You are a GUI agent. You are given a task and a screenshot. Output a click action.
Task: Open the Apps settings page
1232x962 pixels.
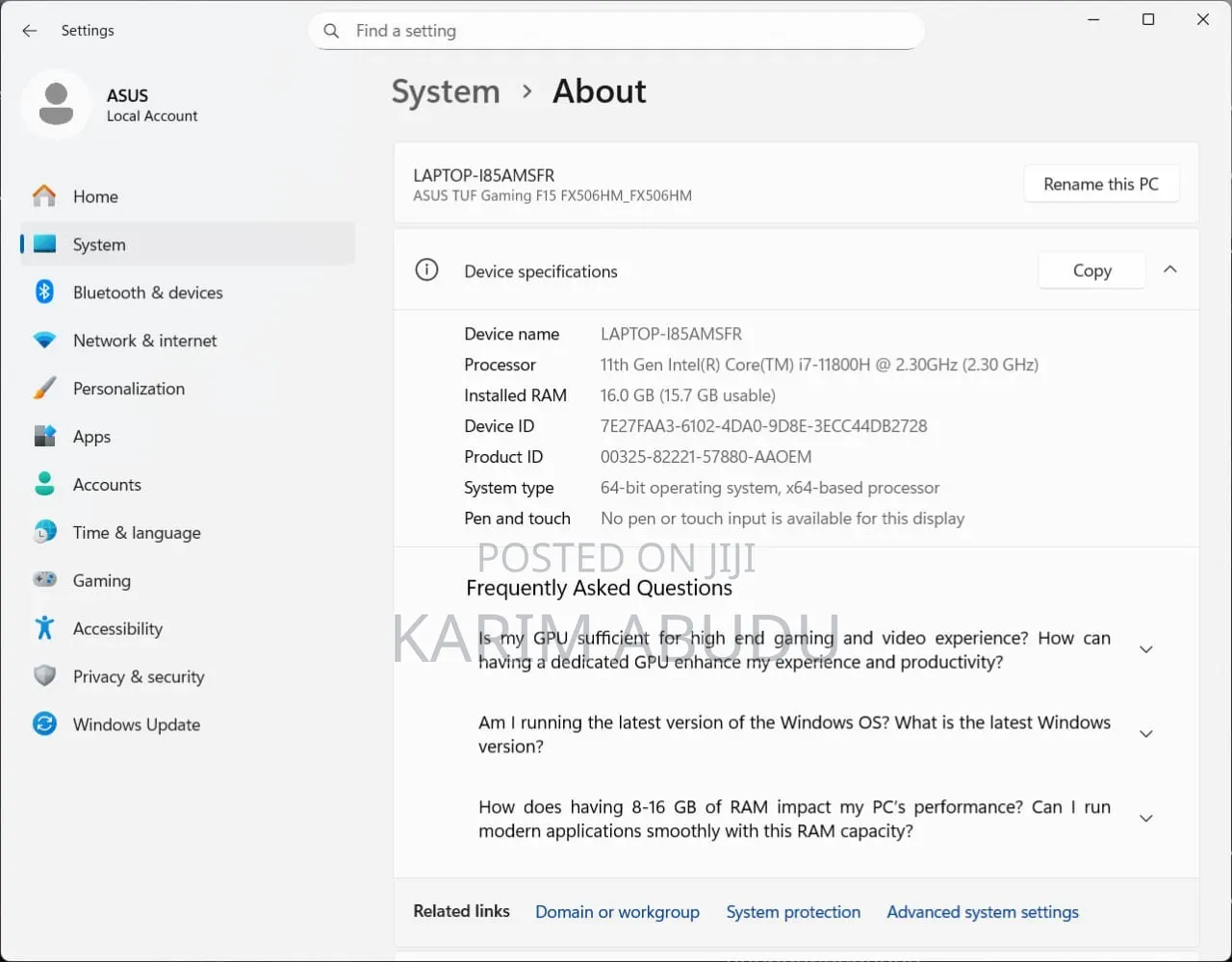pyautogui.click(x=188, y=437)
